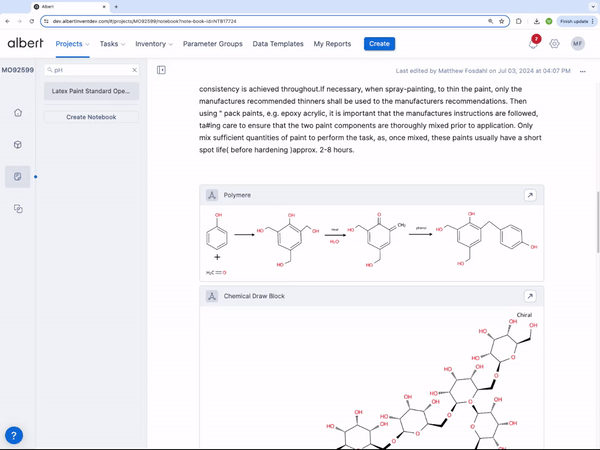The width and height of the screenshot is (600, 450).
Task: Expand the browser tab search chevron
Action: pyautogui.click(x=593, y=7)
